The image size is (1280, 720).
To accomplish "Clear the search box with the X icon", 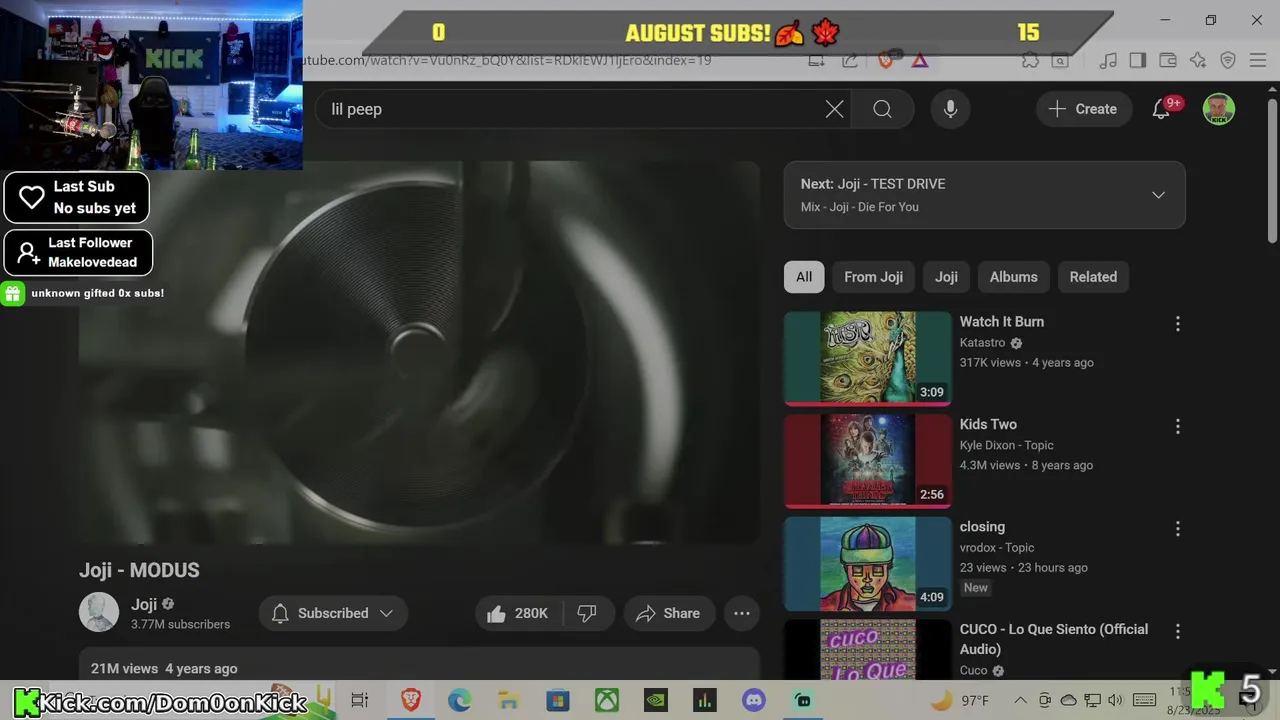I will click(x=834, y=109).
